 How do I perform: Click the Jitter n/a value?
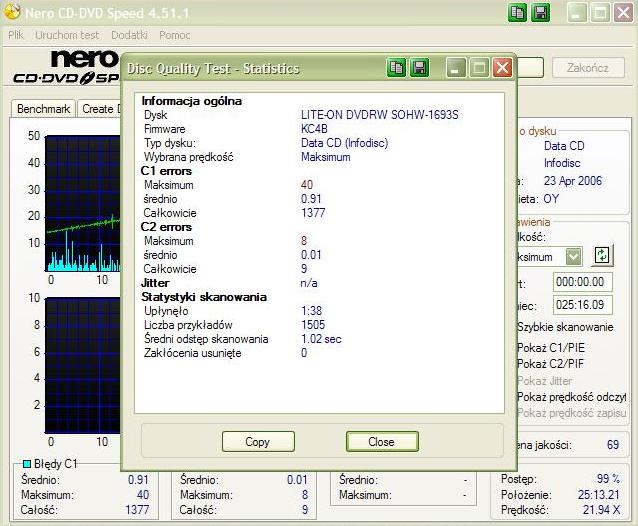tap(309, 283)
